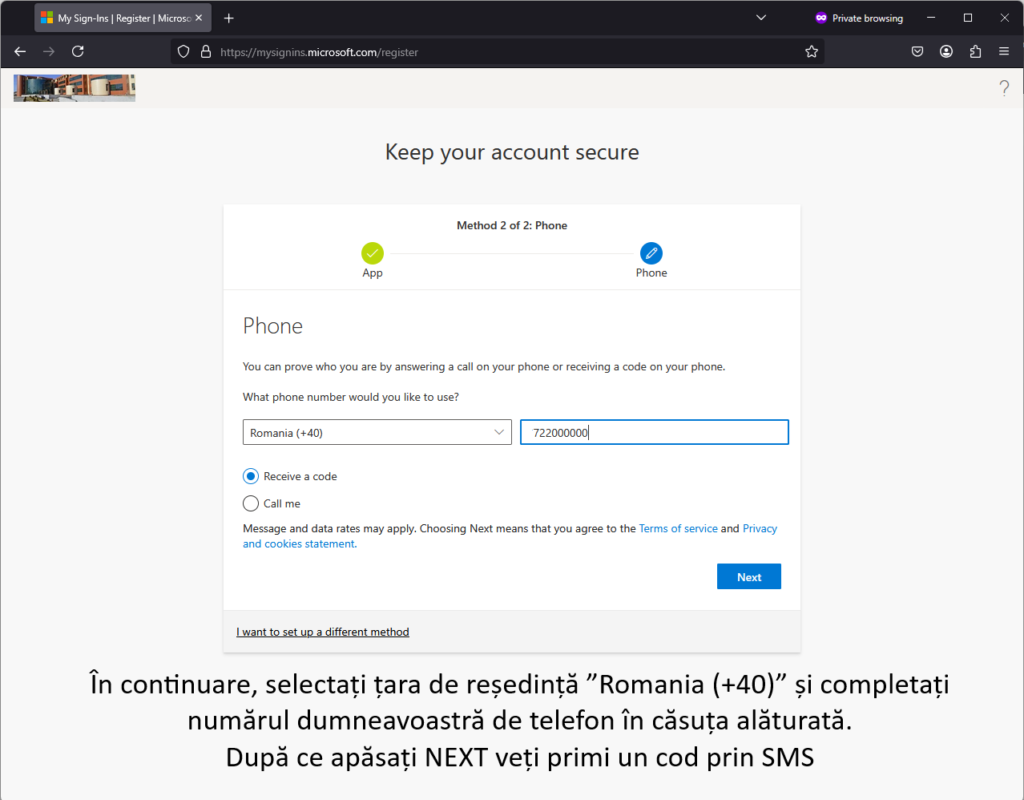Reload the page with the refresh icon

[78, 52]
